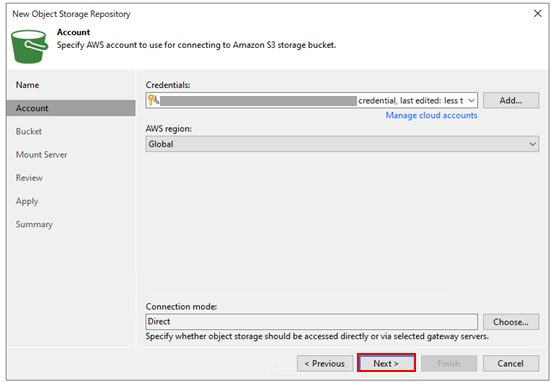The image size is (553, 382).
Task: Select the Account wizard step
Action: 71,108
